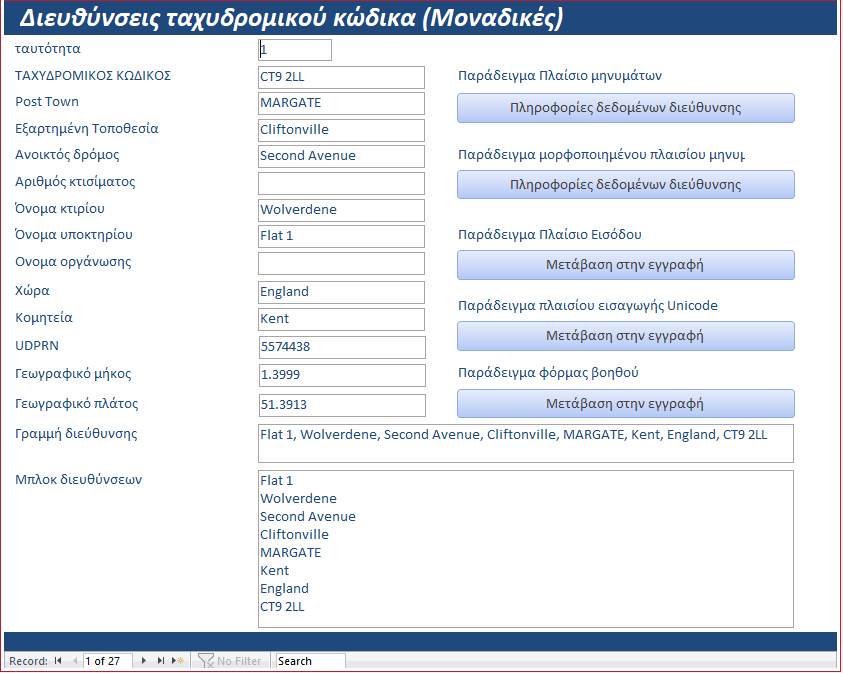This screenshot has height=673, width=843.
Task: Click the Γραμμή διεύθυνσης address line box
Action: (526, 443)
